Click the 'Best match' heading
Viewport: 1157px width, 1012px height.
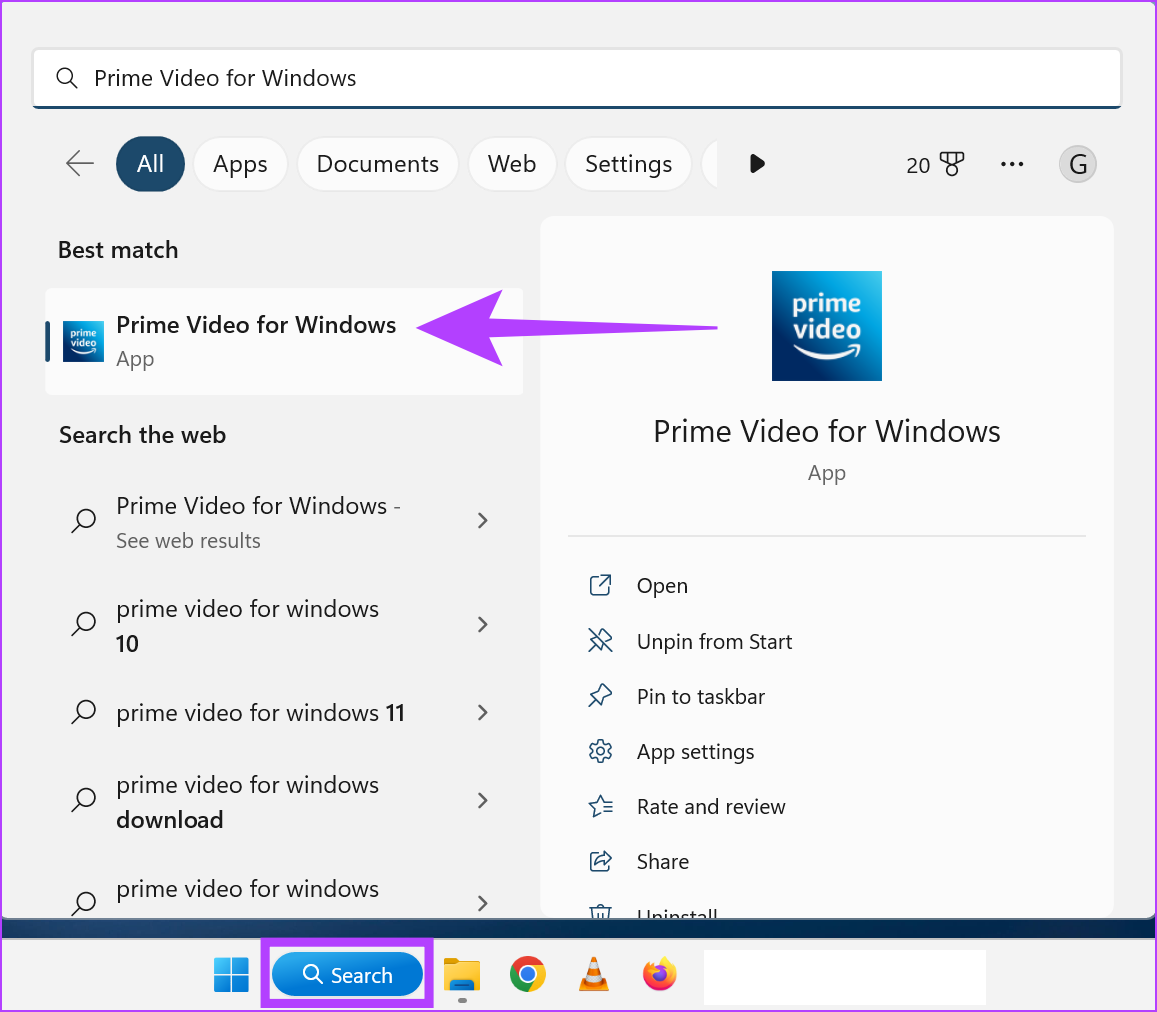tap(118, 250)
